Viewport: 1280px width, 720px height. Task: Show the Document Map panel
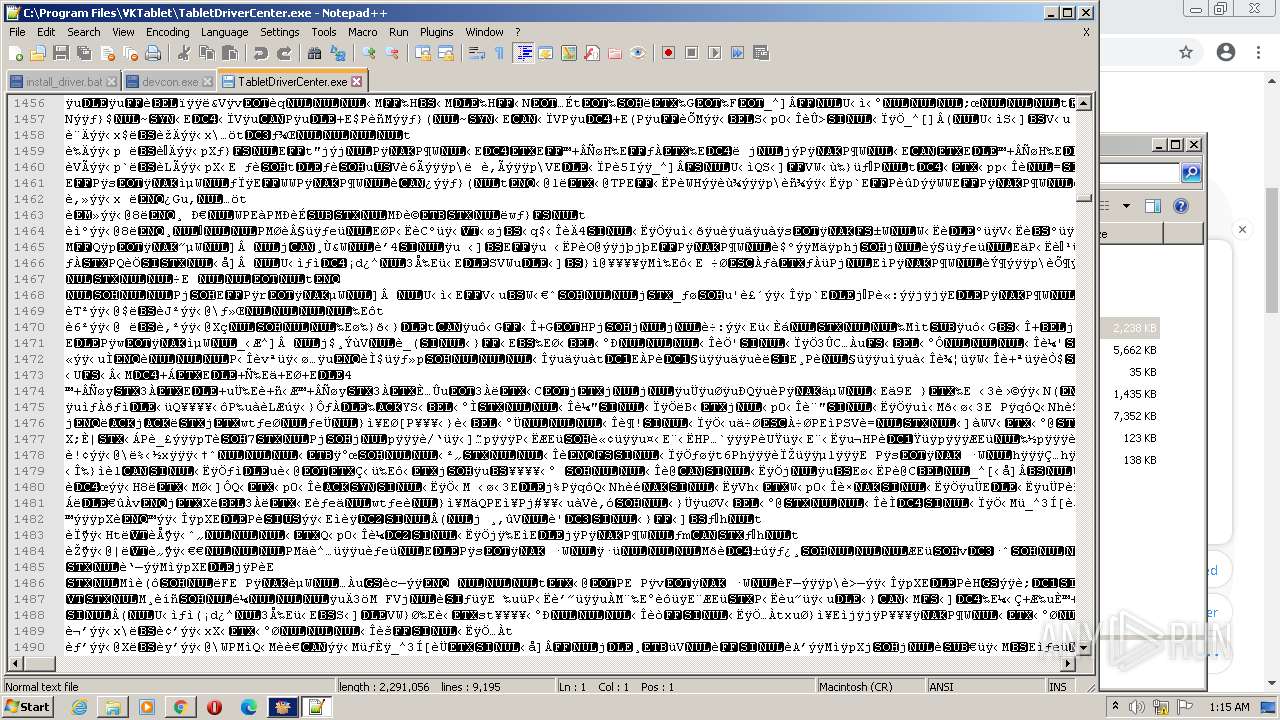tap(569, 53)
